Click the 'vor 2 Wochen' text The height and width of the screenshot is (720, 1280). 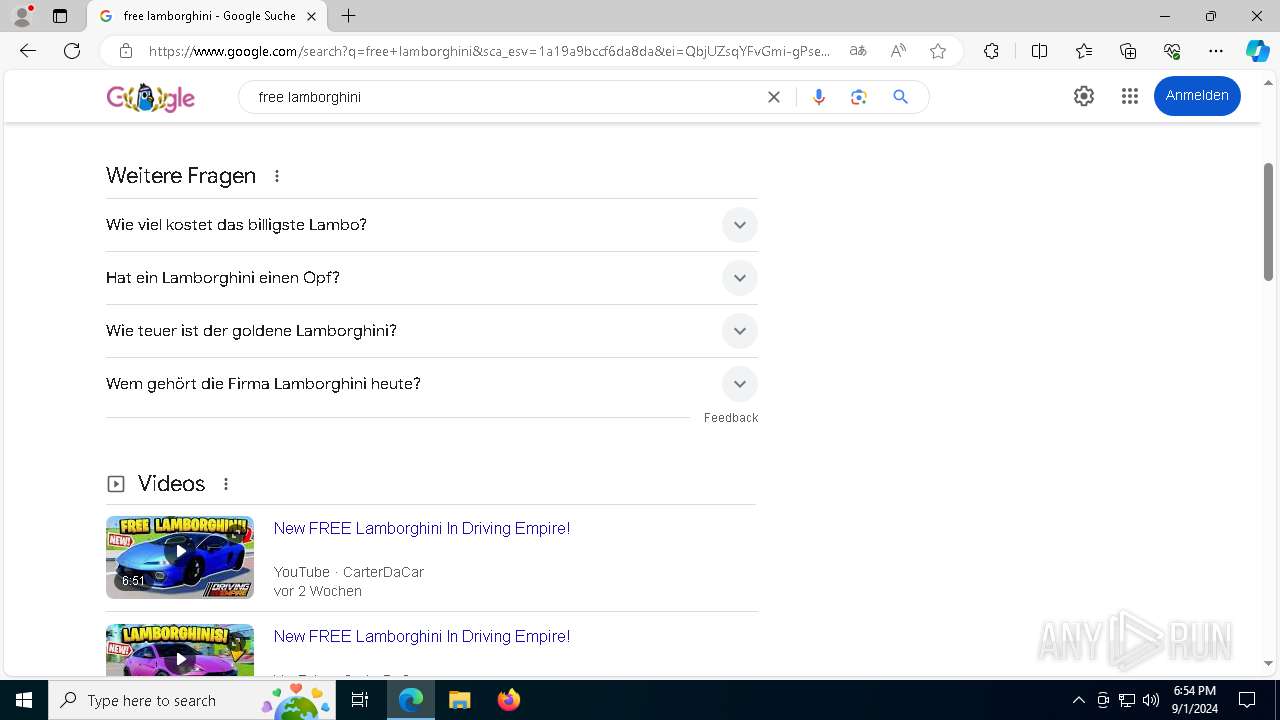[x=318, y=591]
